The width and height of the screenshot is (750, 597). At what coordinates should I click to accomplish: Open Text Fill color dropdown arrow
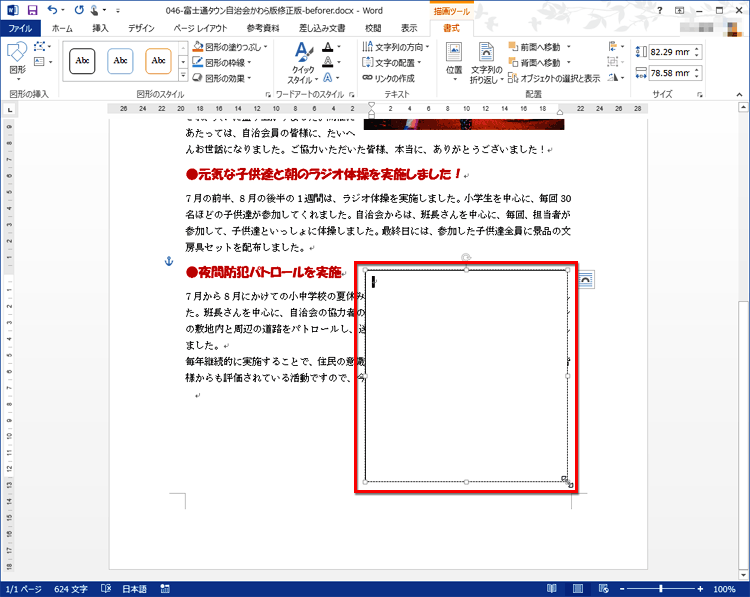click(339, 47)
